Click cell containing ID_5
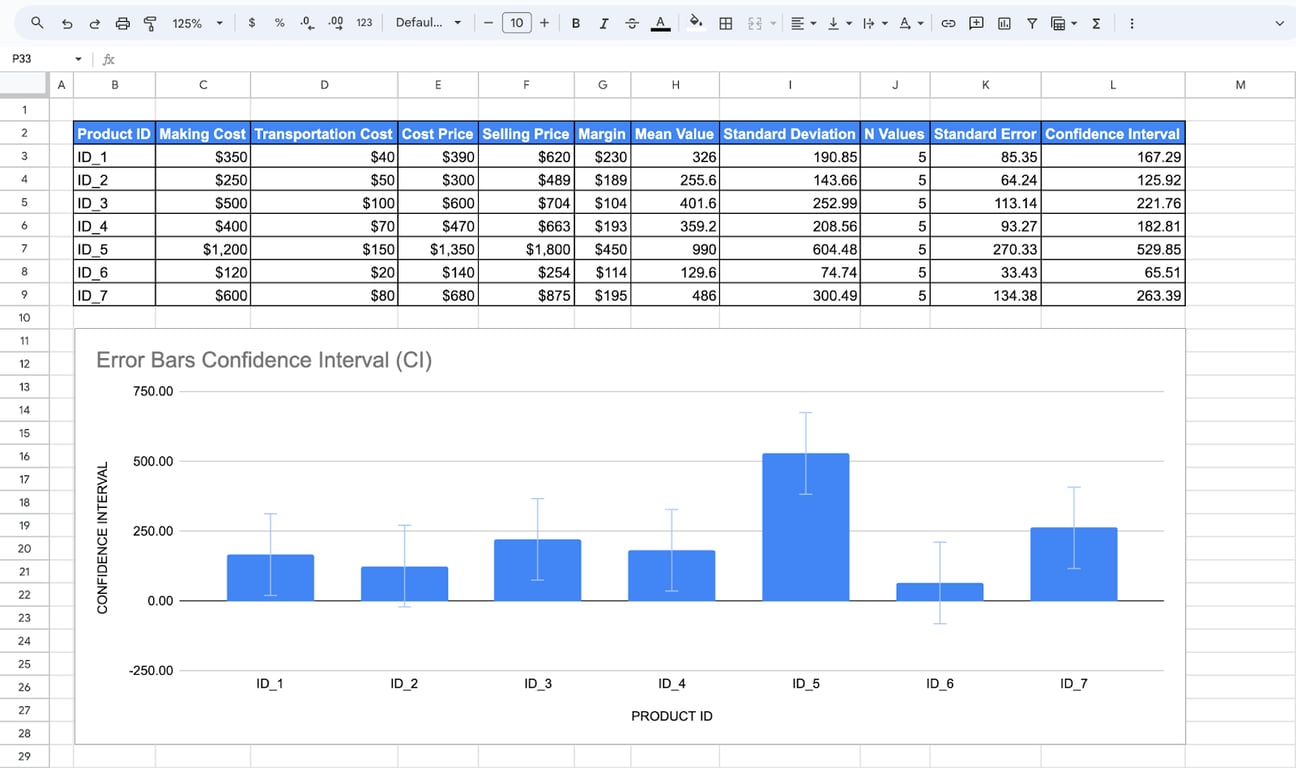The width and height of the screenshot is (1296, 768). [115, 249]
